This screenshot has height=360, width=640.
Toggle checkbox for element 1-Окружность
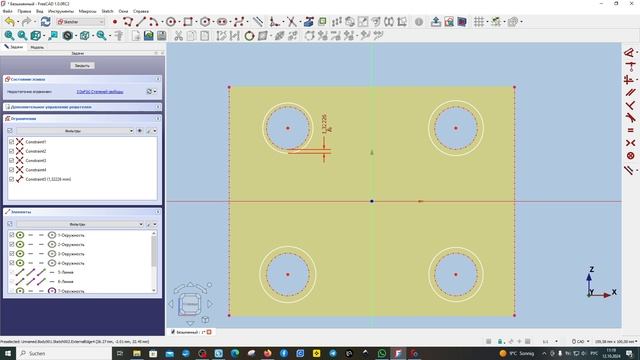[11, 235]
